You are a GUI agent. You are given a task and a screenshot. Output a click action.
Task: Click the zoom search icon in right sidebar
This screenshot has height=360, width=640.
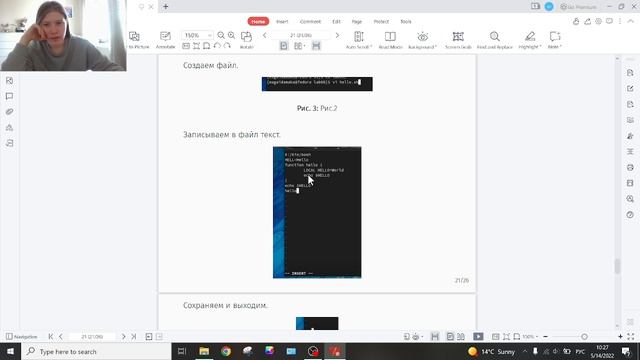pos(630,199)
